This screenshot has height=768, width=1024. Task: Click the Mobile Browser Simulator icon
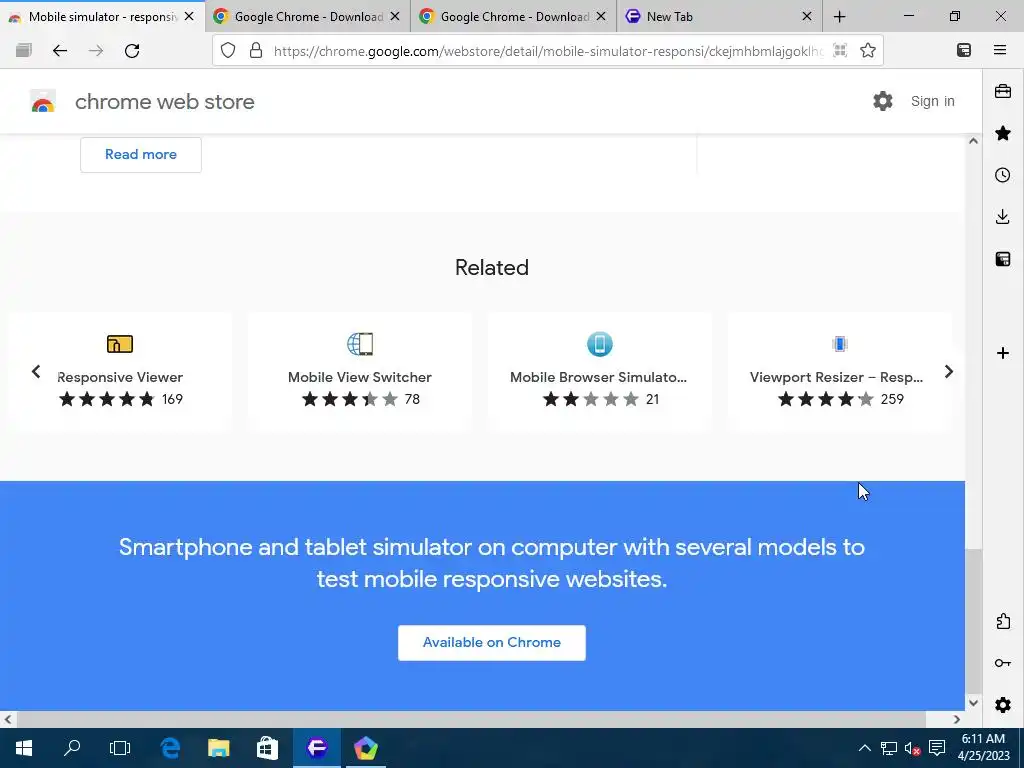pyautogui.click(x=600, y=344)
